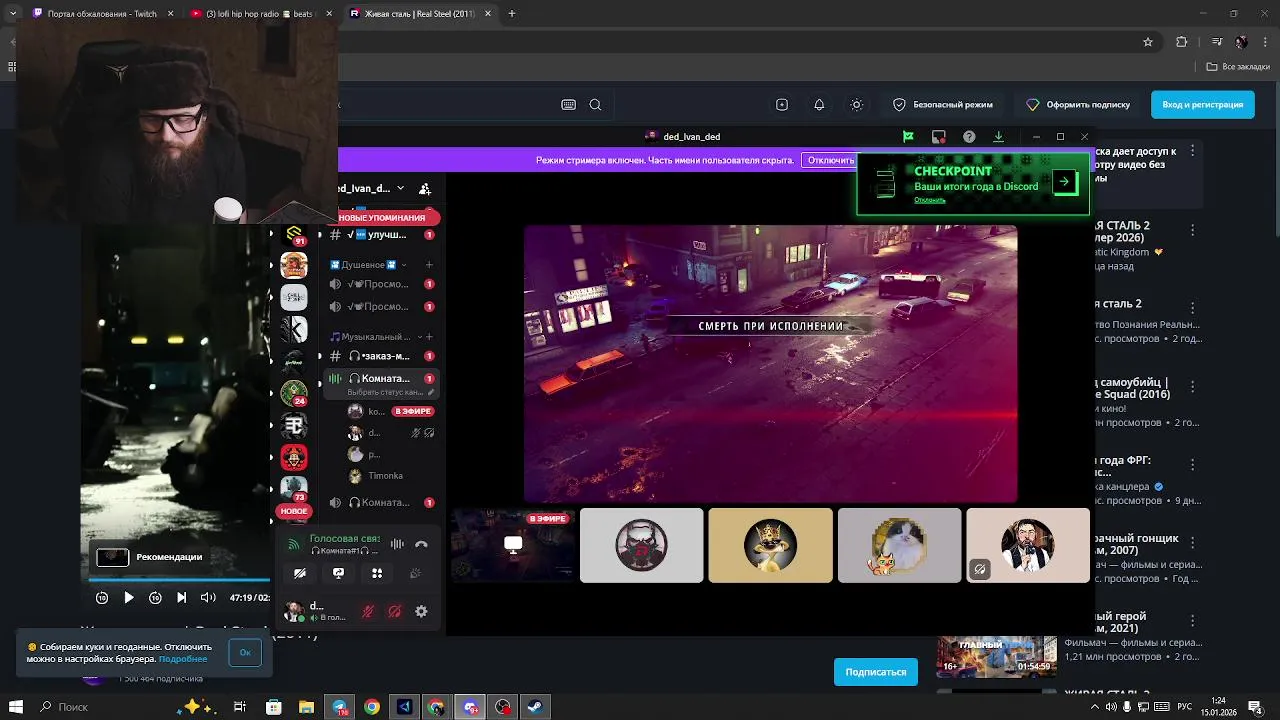Click the В ЭФИРЕ live badge in the channel list
This screenshot has height=720, width=1280.
coord(412,411)
